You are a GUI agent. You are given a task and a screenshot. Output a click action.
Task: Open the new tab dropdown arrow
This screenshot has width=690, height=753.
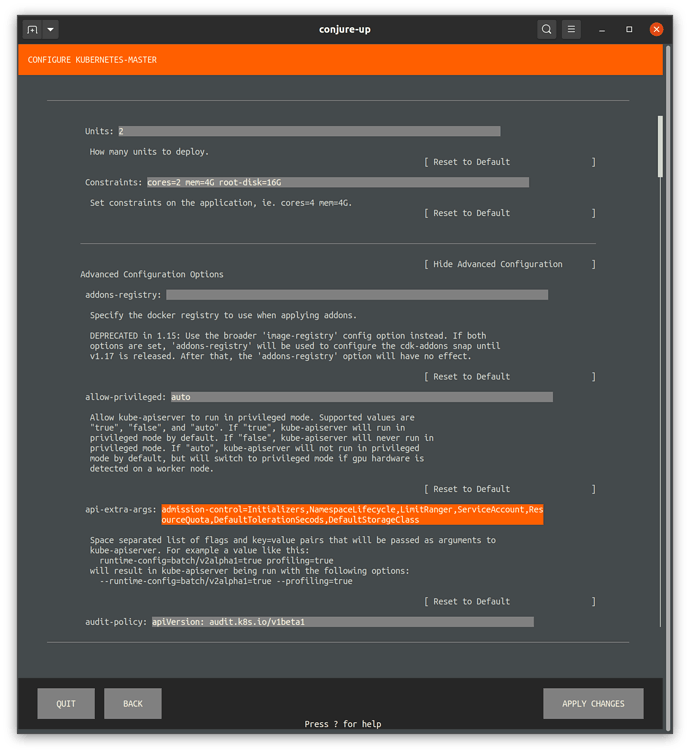50,30
